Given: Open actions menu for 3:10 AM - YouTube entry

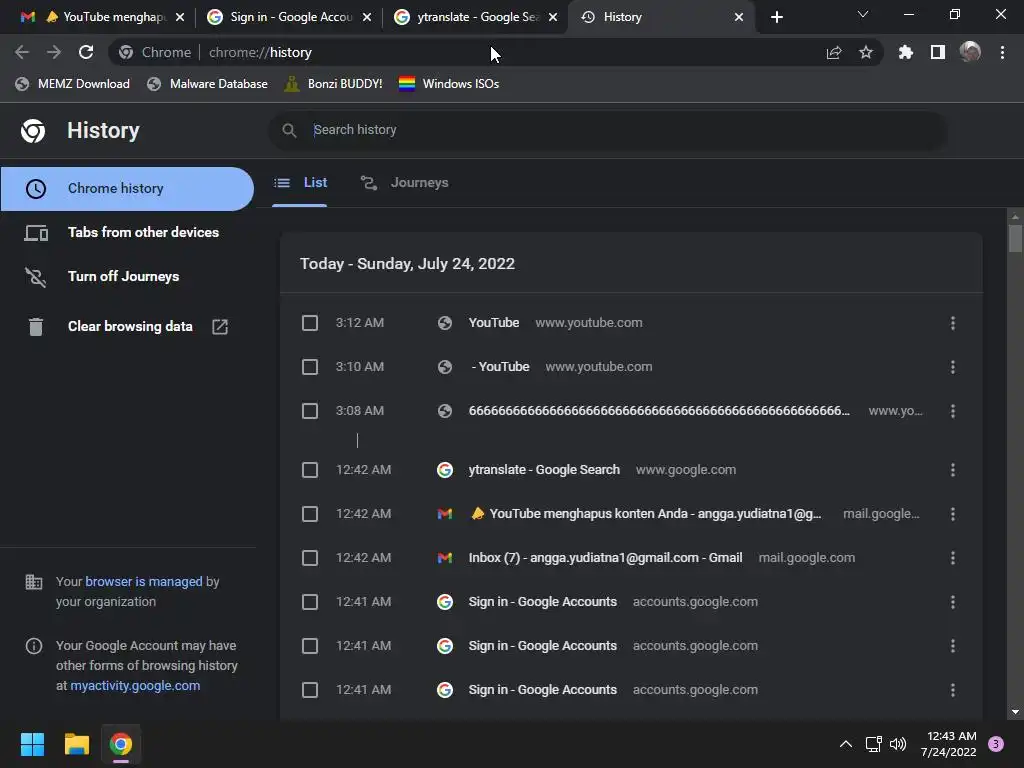Looking at the screenshot, I should pyautogui.click(x=953, y=367).
